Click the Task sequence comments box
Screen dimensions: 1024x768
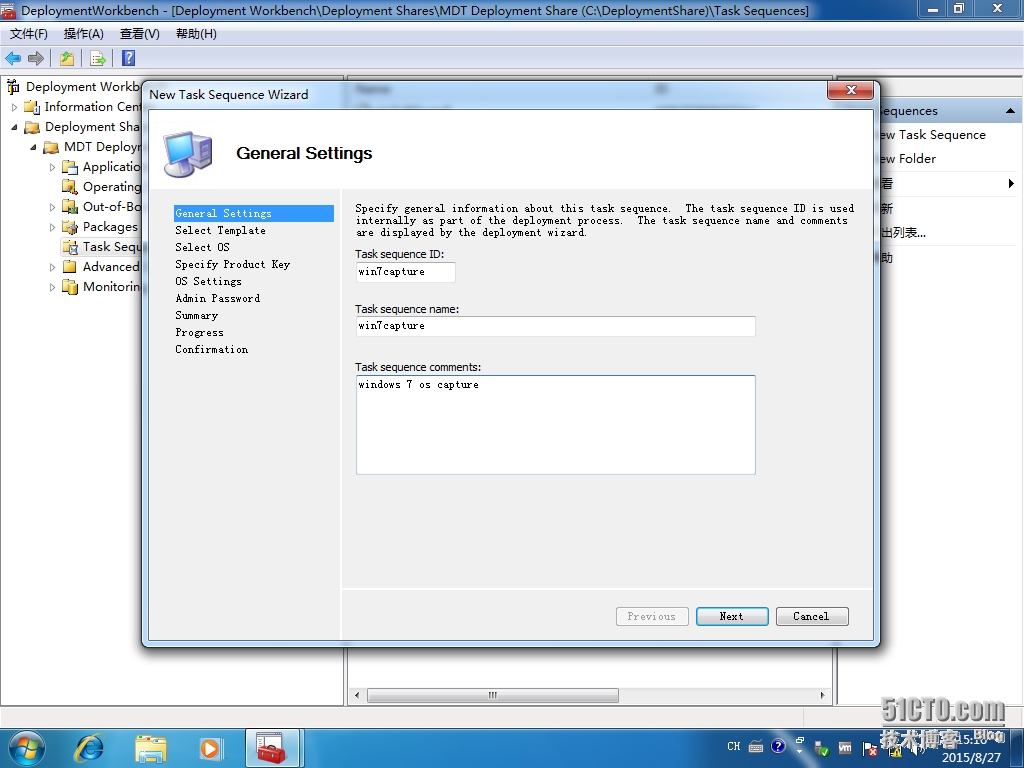tap(556, 424)
